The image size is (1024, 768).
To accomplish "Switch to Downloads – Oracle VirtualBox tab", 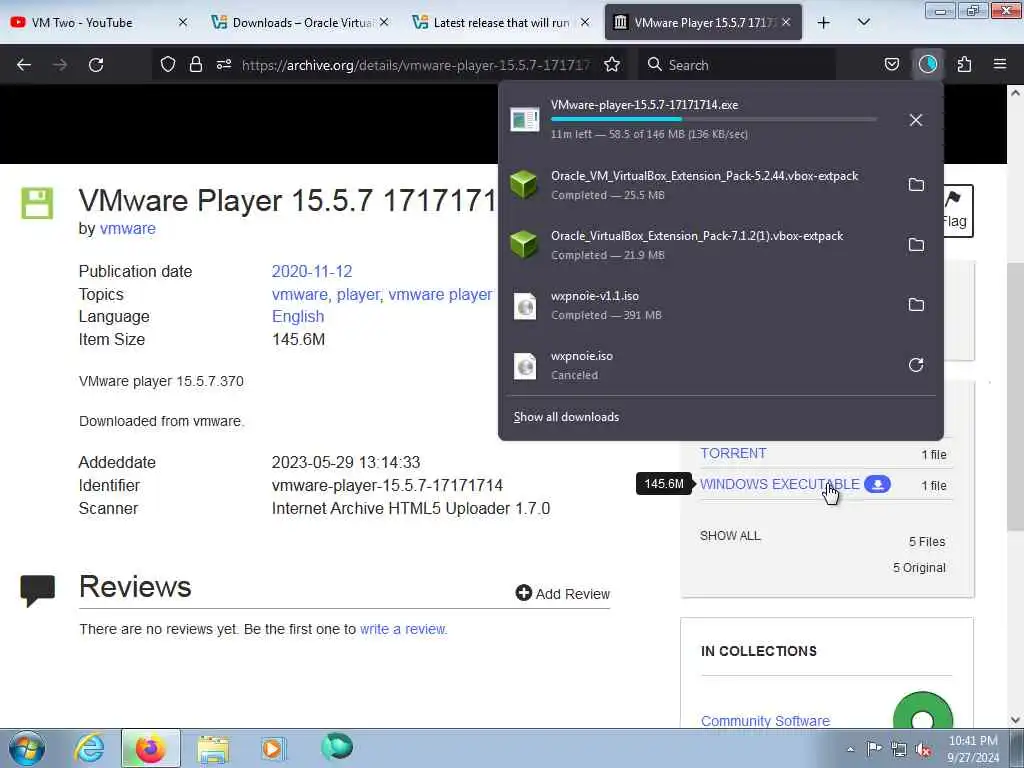I will [300, 22].
